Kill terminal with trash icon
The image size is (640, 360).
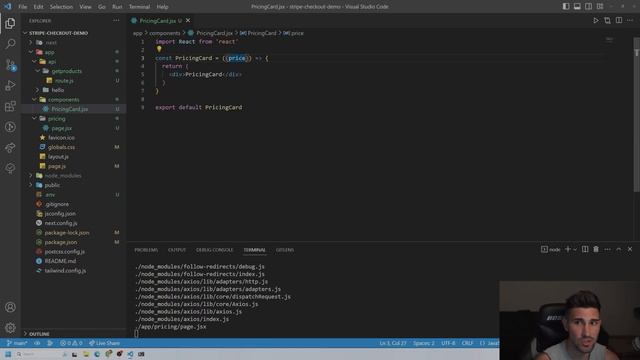[596, 249]
